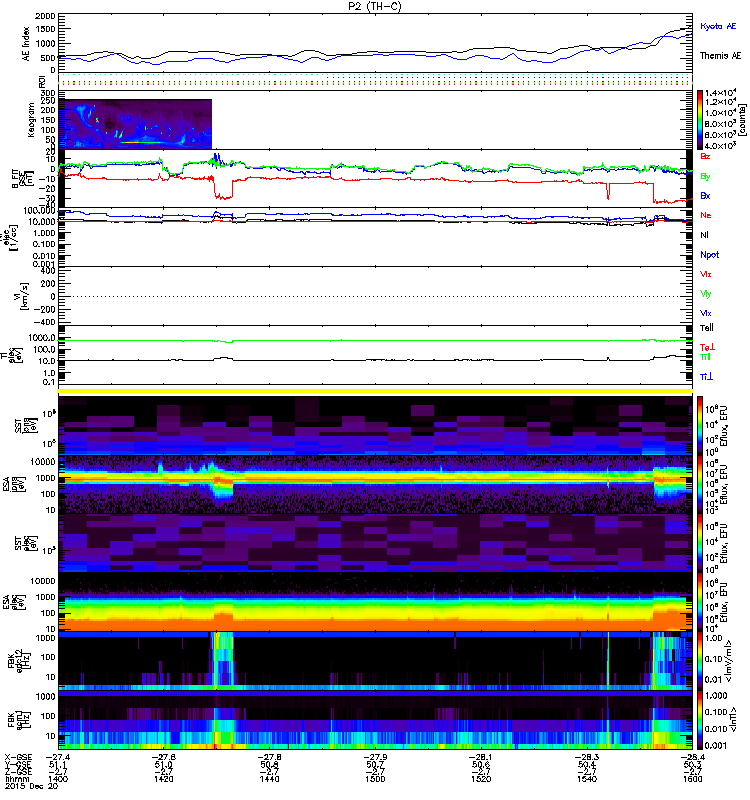Click the 1400 time axis tick label
This screenshot has height=800, width=750.
coord(61,781)
